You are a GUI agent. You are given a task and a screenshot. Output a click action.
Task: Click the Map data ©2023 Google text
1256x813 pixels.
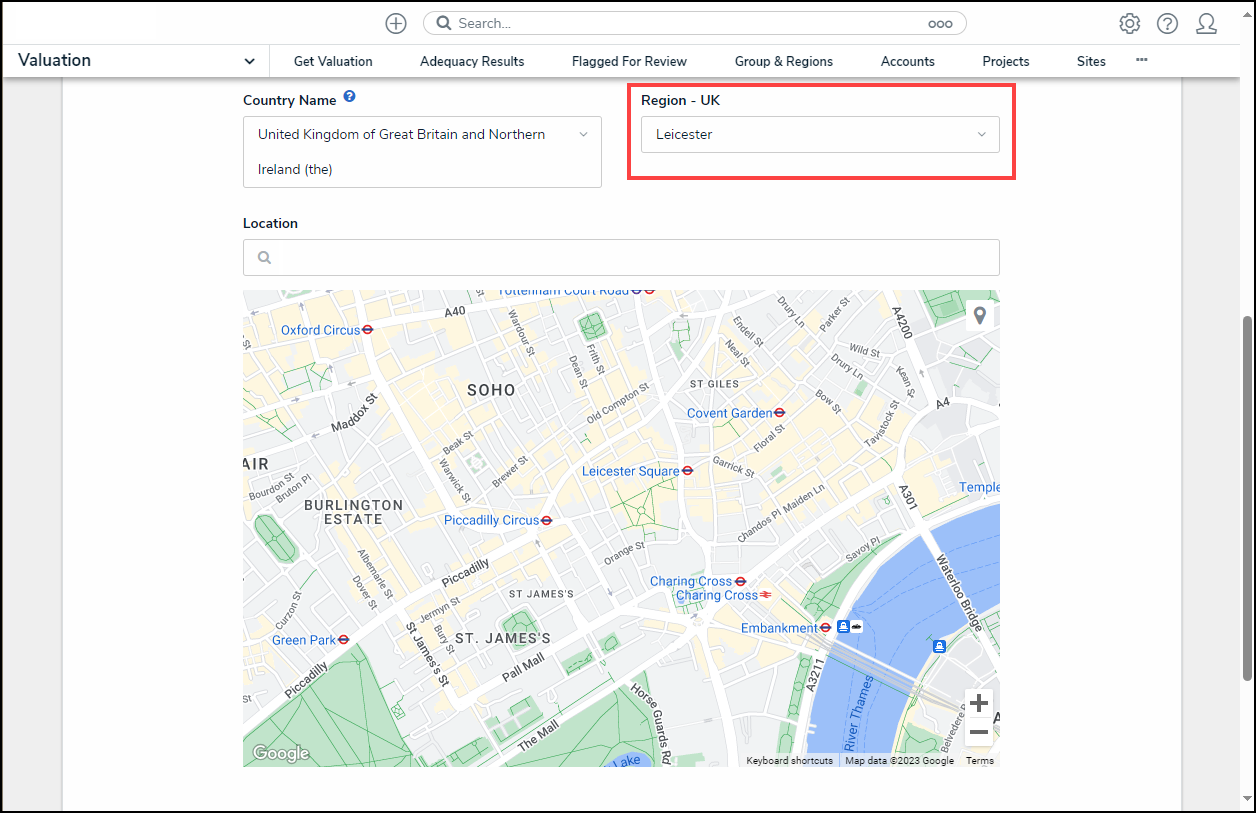click(899, 761)
